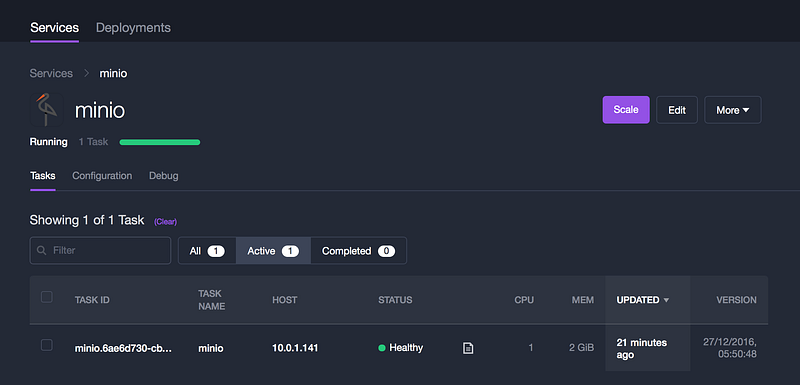Viewport: 800px width, 385px height.
Task: Sort by CPU column header
Action: coord(524,300)
